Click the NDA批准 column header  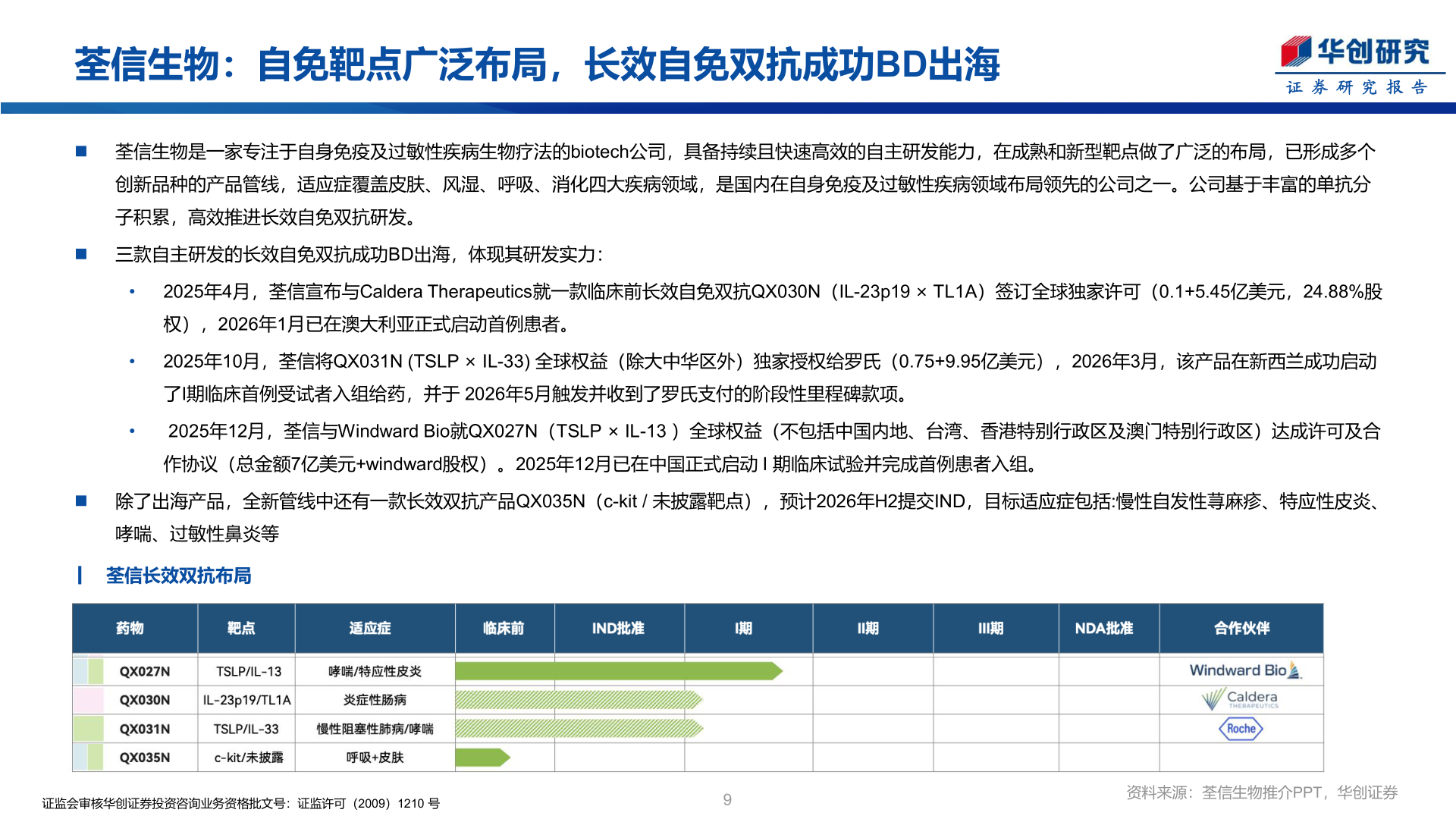[1109, 628]
